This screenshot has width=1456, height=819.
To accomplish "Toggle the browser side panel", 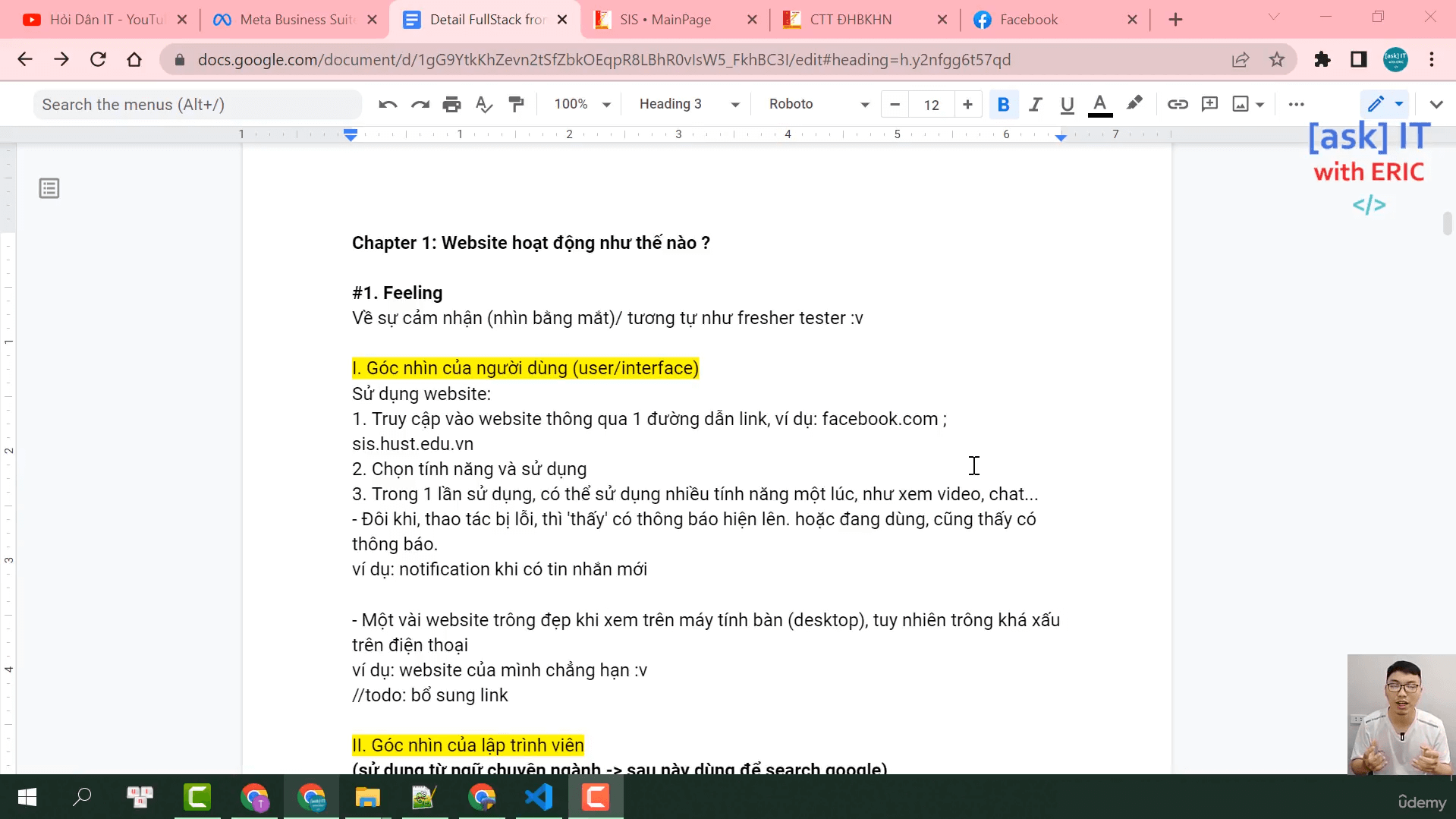I will pos(1359,60).
